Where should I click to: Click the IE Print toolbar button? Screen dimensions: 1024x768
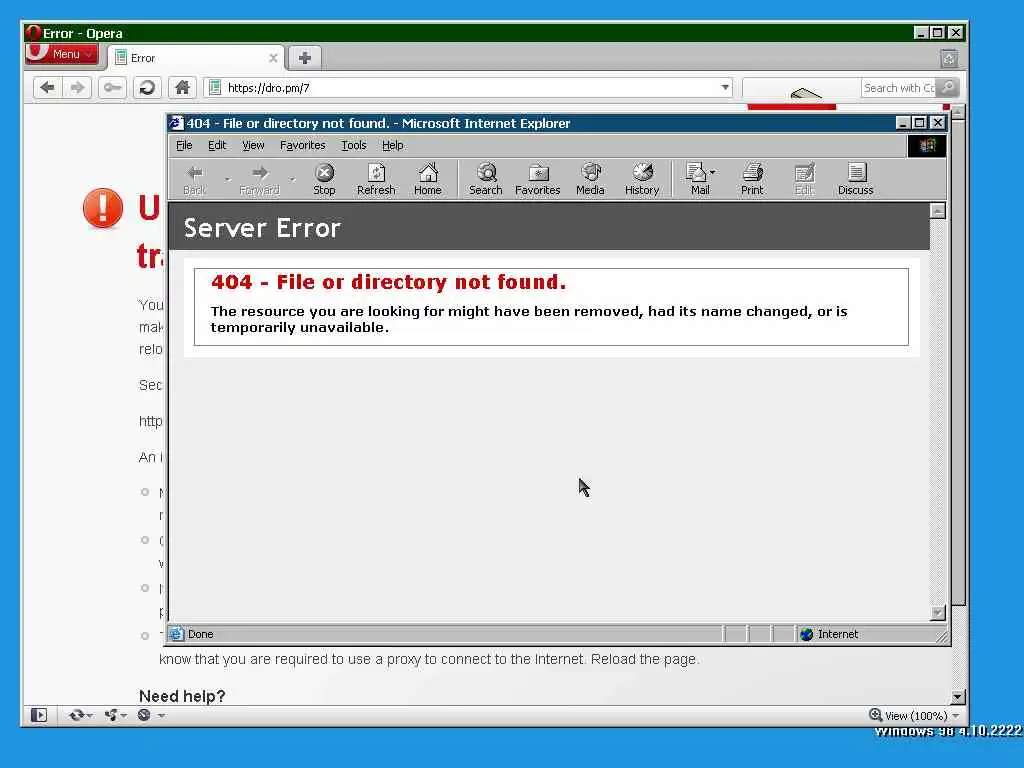(752, 179)
